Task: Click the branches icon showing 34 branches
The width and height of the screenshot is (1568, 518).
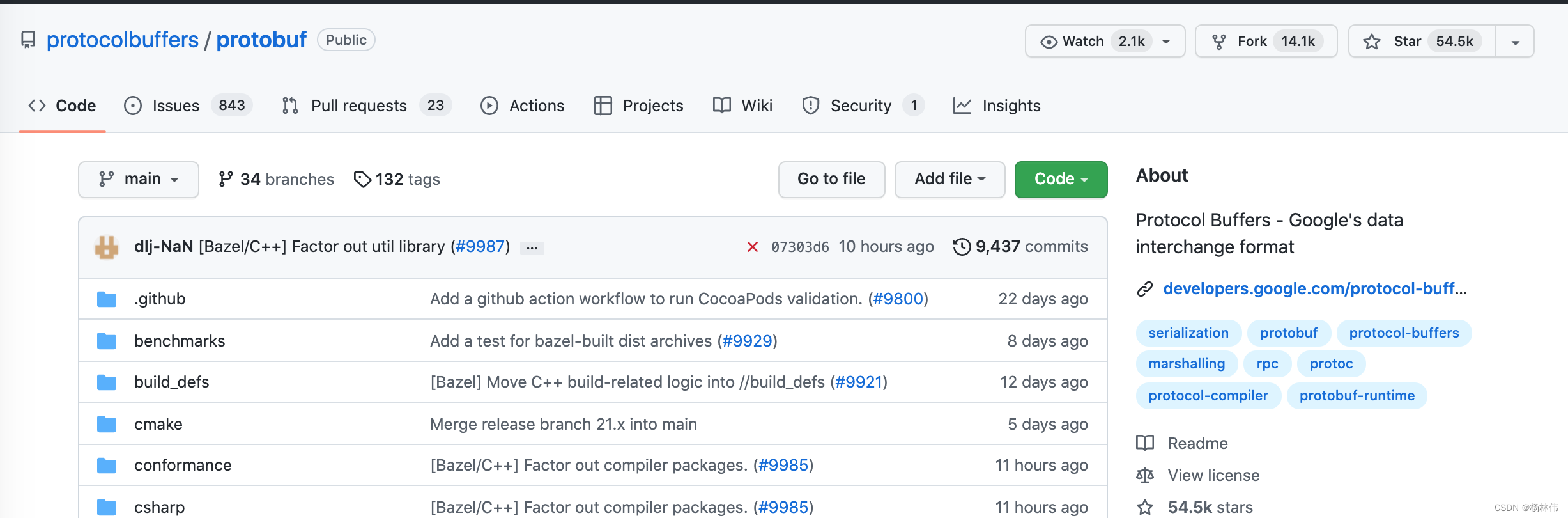Action: coord(226,180)
